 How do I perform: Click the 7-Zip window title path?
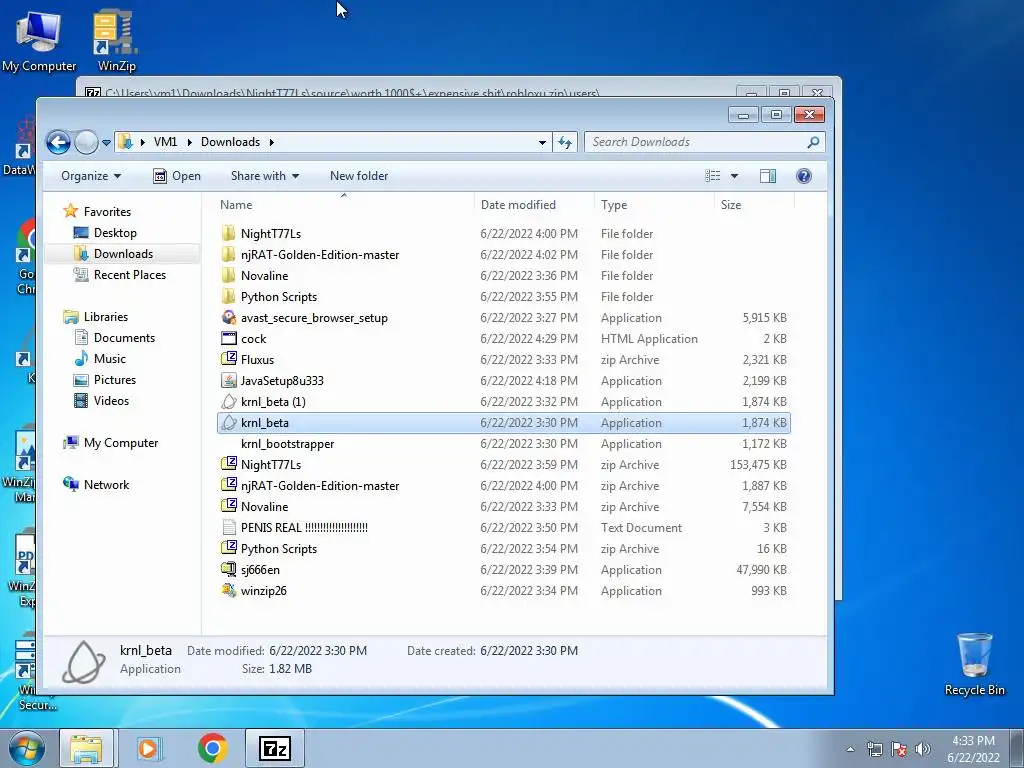[x=352, y=93]
